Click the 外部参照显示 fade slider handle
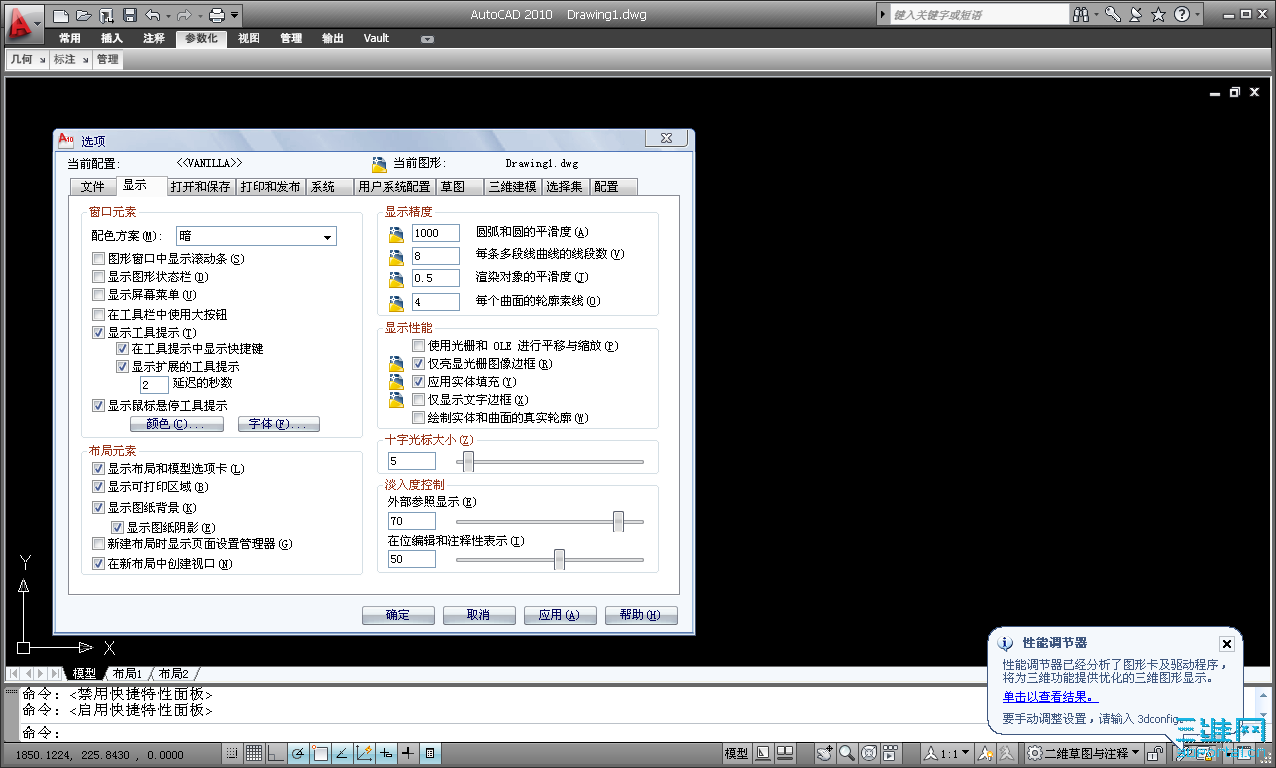Viewport: 1276px width, 768px height. pyautogui.click(x=618, y=521)
